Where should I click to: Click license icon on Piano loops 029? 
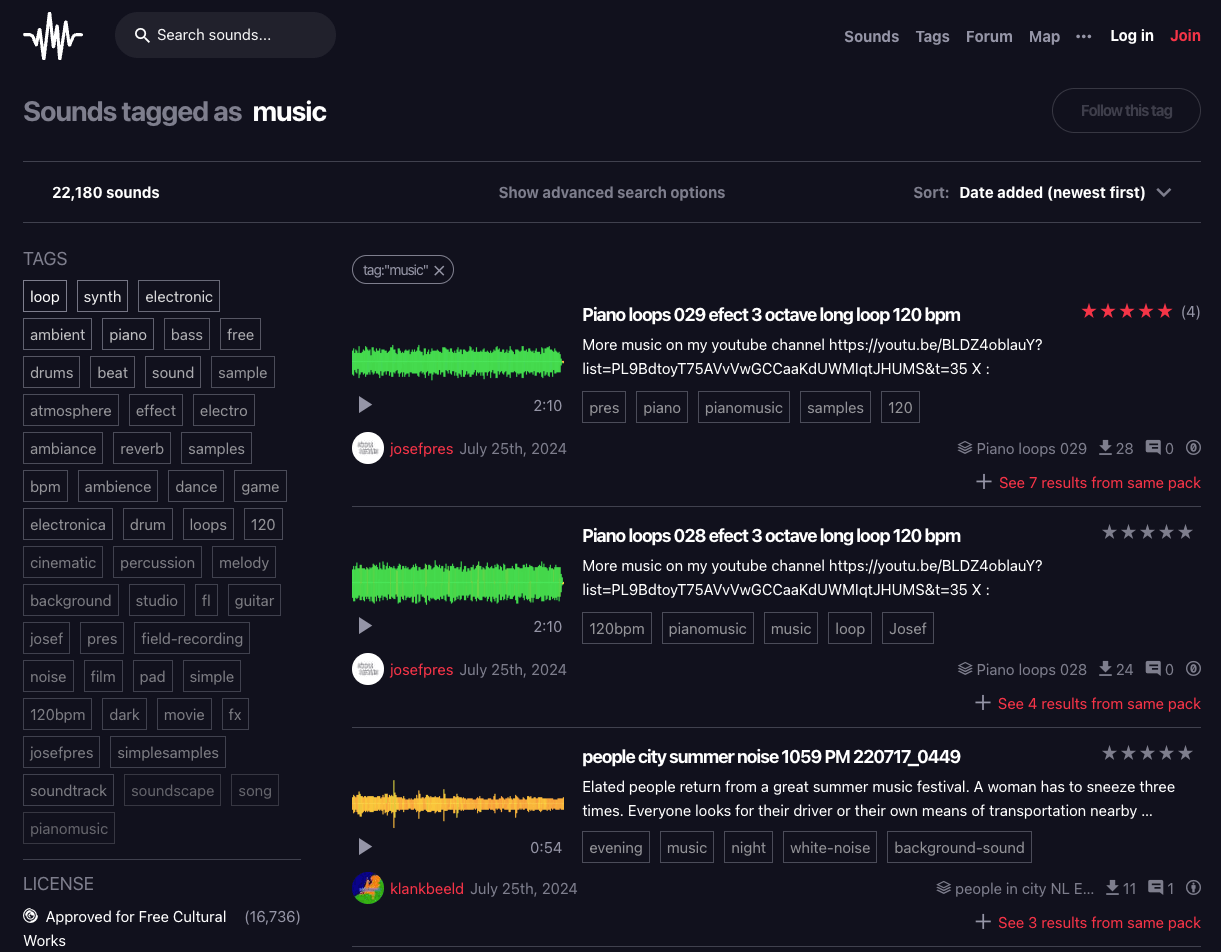1193,448
